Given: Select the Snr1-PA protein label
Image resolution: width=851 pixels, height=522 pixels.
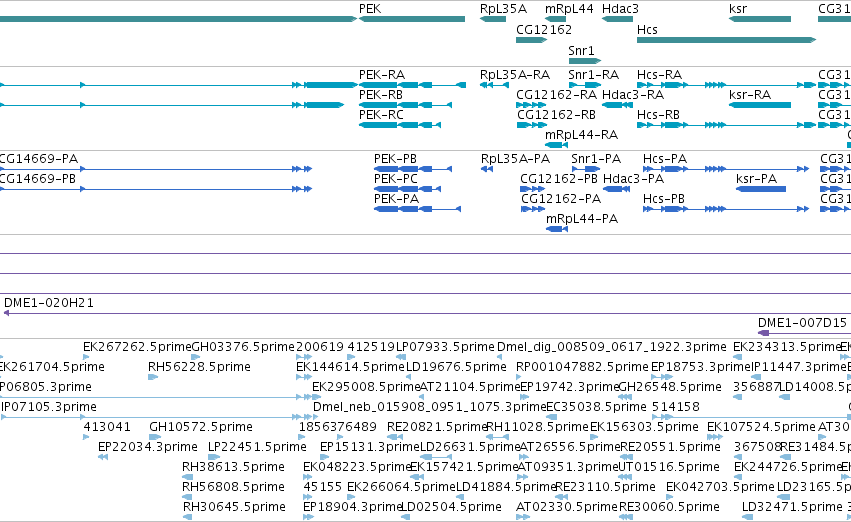Looking at the screenshot, I should (x=596, y=158).
